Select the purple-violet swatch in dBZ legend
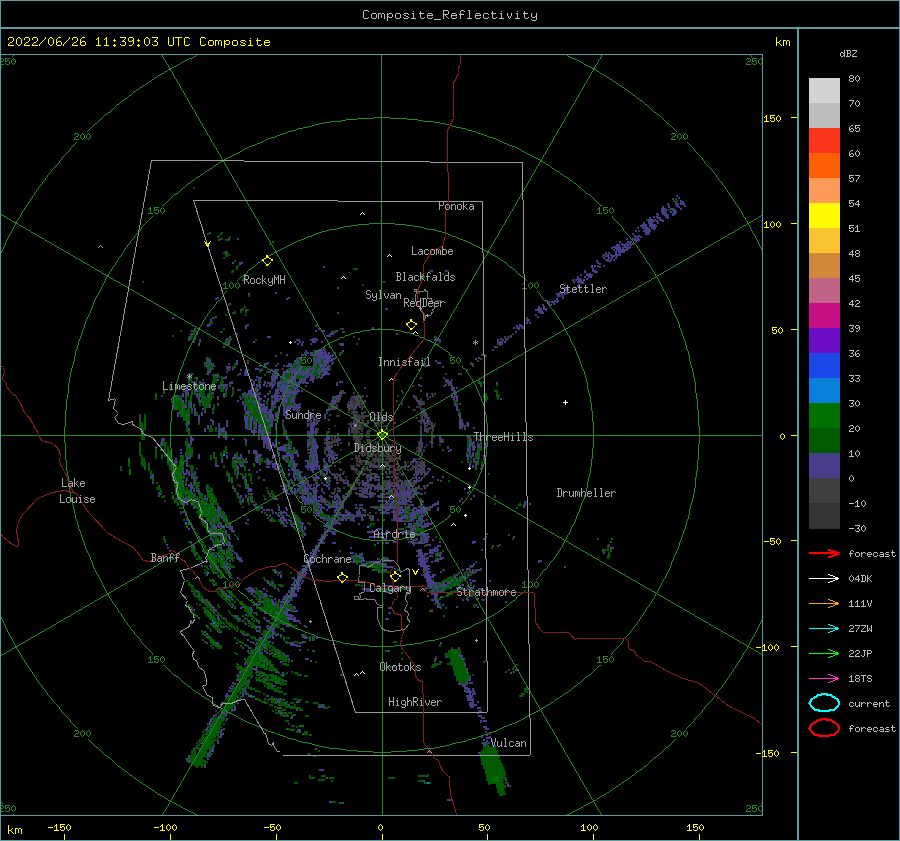This screenshot has width=900, height=841. click(x=824, y=340)
